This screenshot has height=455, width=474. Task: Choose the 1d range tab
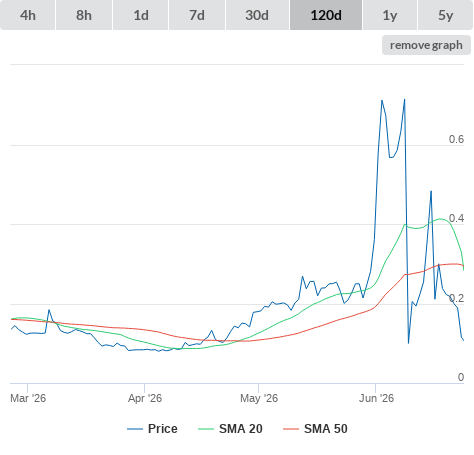tap(141, 15)
